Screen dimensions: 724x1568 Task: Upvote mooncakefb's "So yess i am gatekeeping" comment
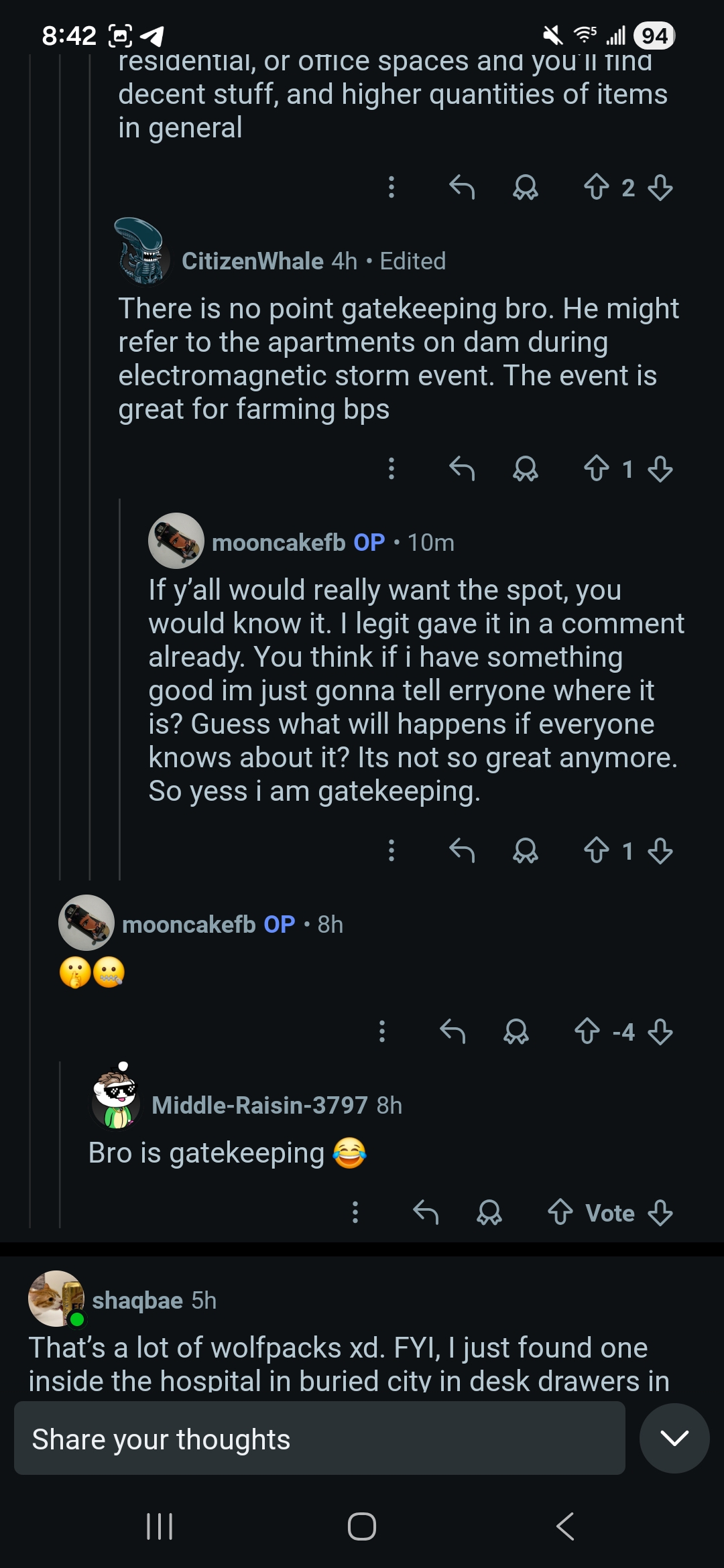tap(596, 851)
